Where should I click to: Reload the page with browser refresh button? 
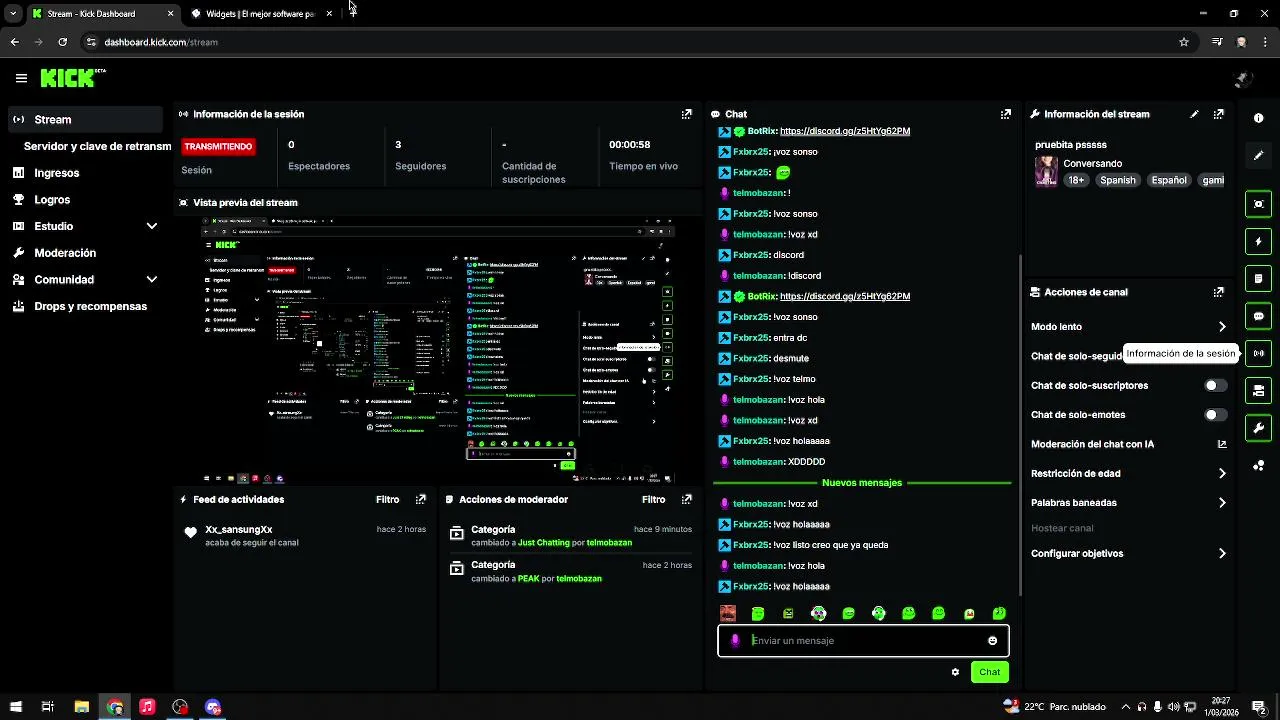[62, 42]
